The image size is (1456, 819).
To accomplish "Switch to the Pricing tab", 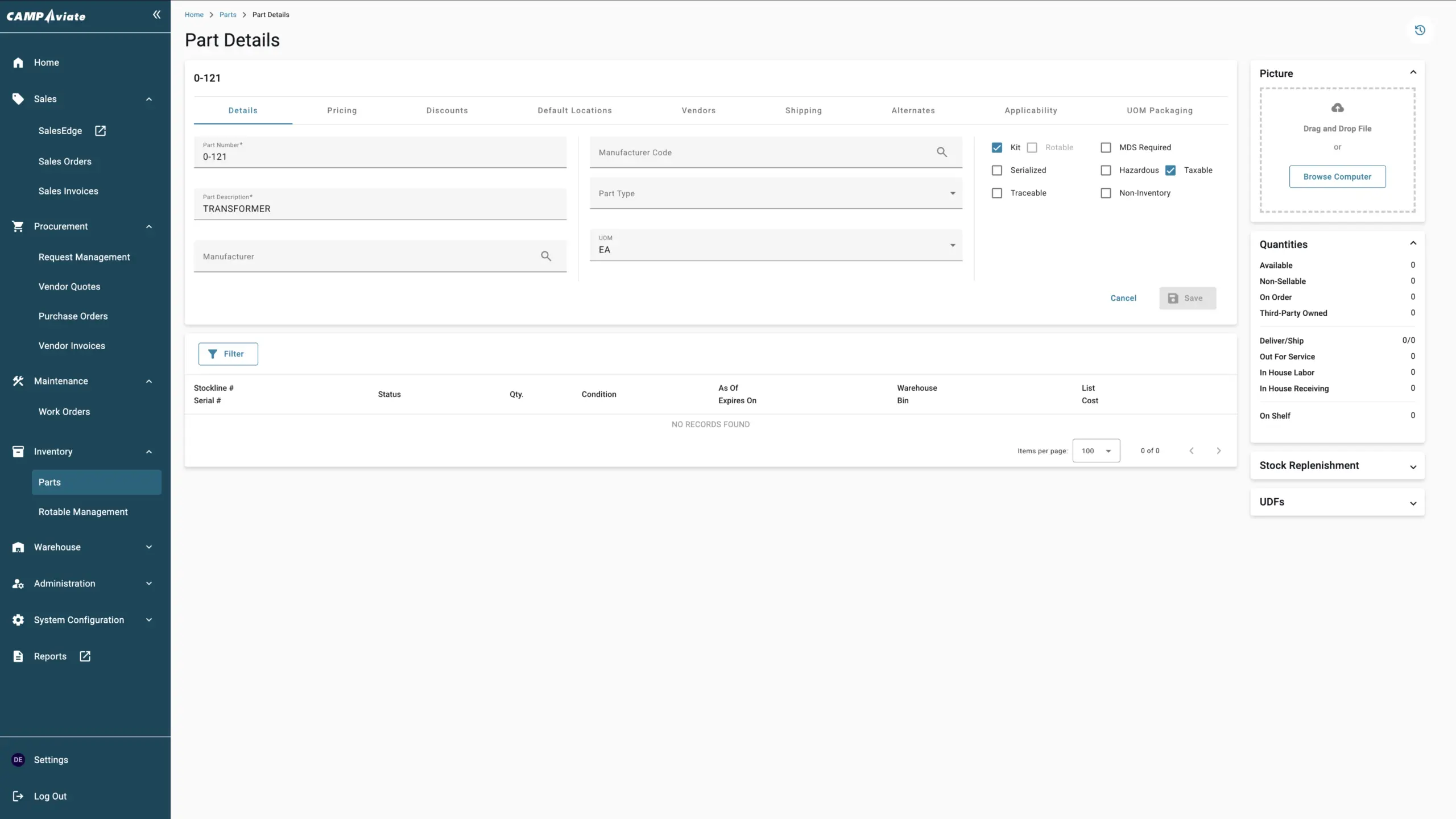I will 342,110.
